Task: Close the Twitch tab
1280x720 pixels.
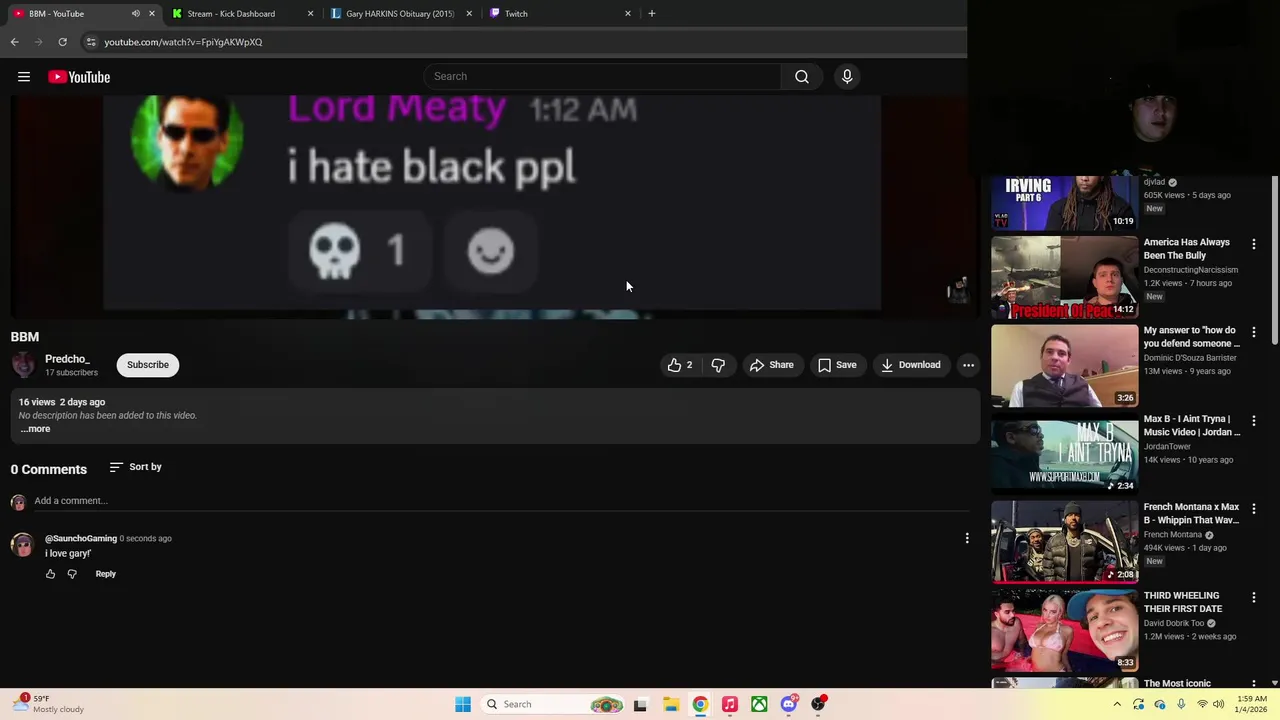Action: 628,14
